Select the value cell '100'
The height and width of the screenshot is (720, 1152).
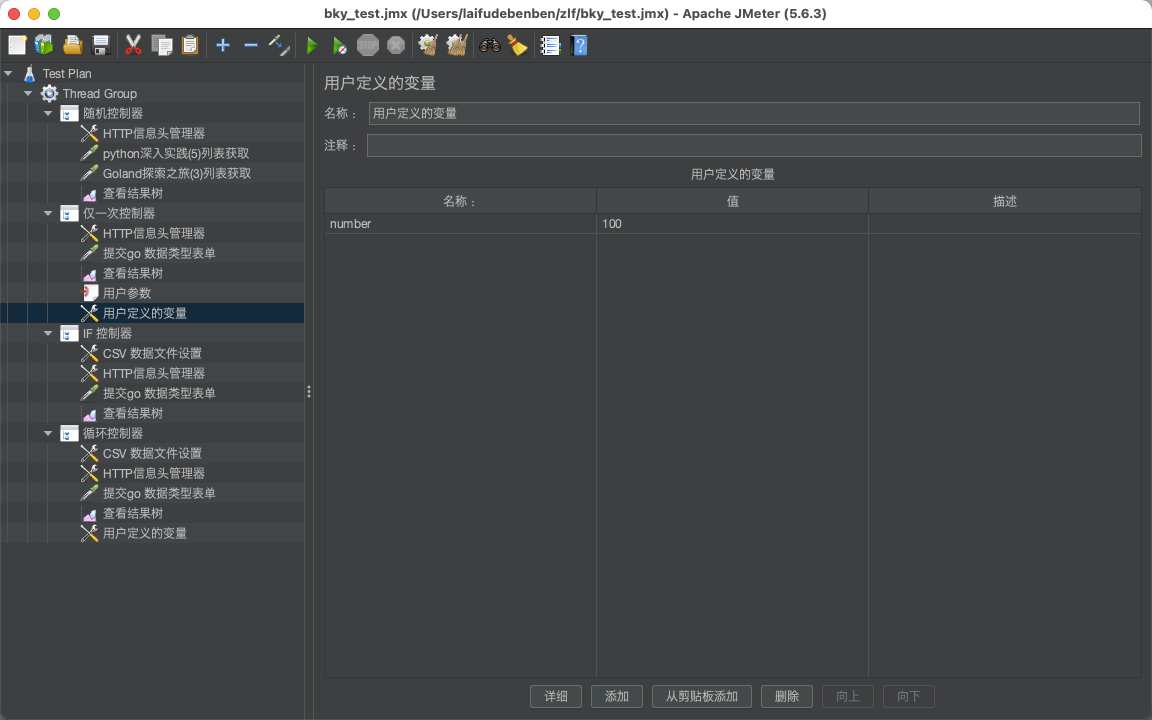[732, 223]
